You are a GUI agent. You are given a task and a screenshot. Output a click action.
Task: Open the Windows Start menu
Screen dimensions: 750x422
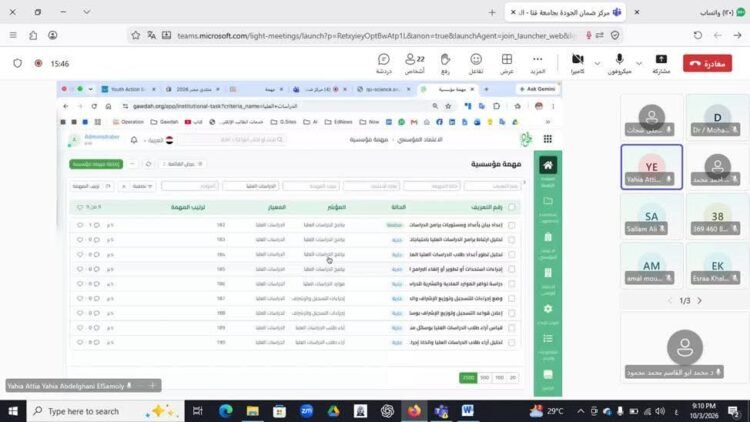click(x=13, y=411)
